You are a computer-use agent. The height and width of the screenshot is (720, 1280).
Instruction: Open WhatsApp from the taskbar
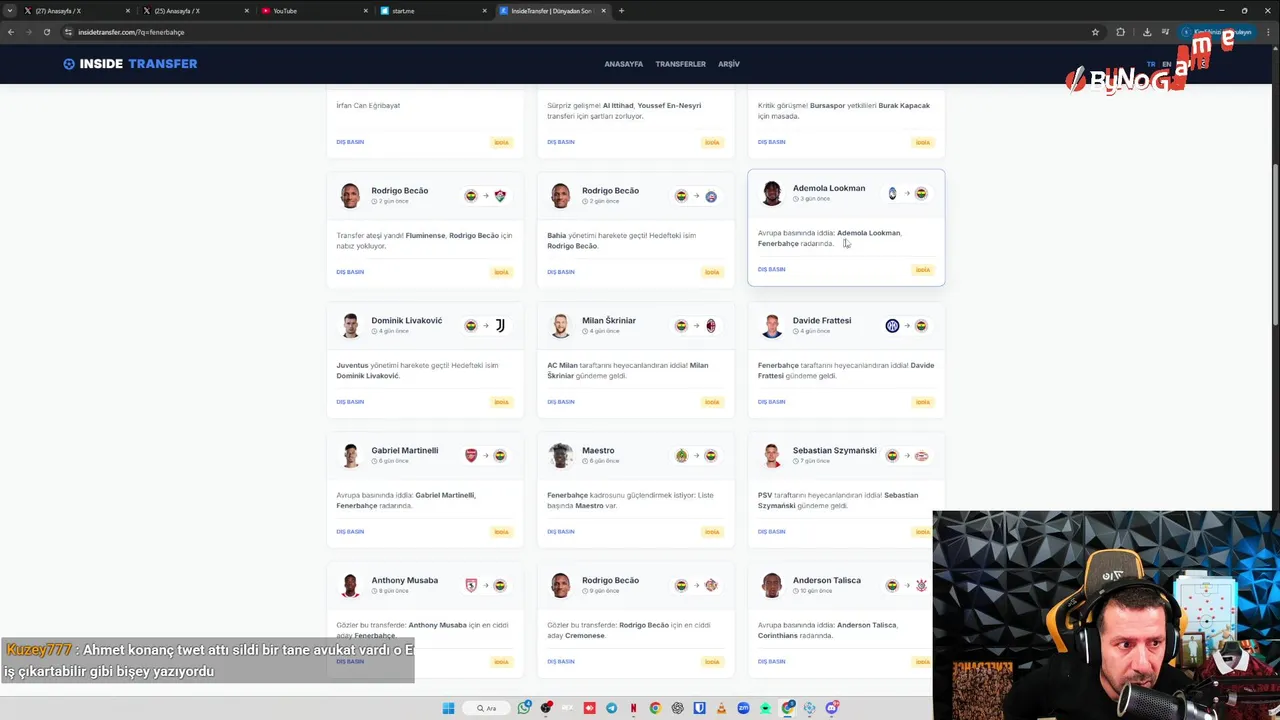click(524, 708)
